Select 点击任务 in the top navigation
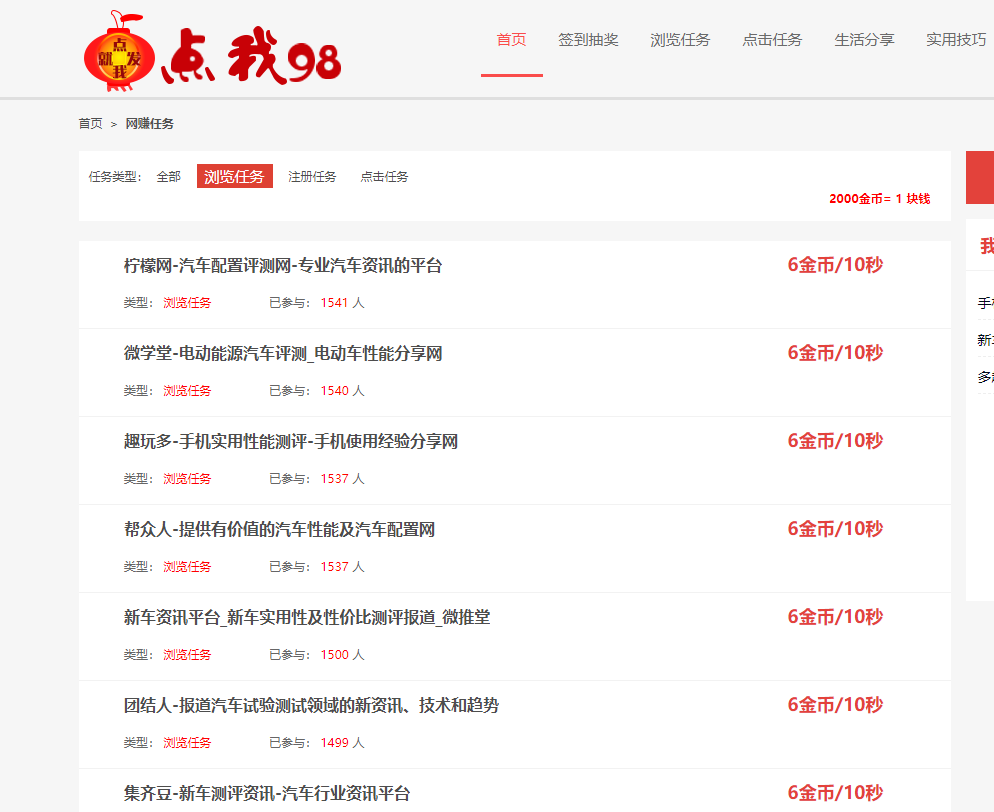Image resolution: width=994 pixels, height=812 pixels. pos(772,40)
